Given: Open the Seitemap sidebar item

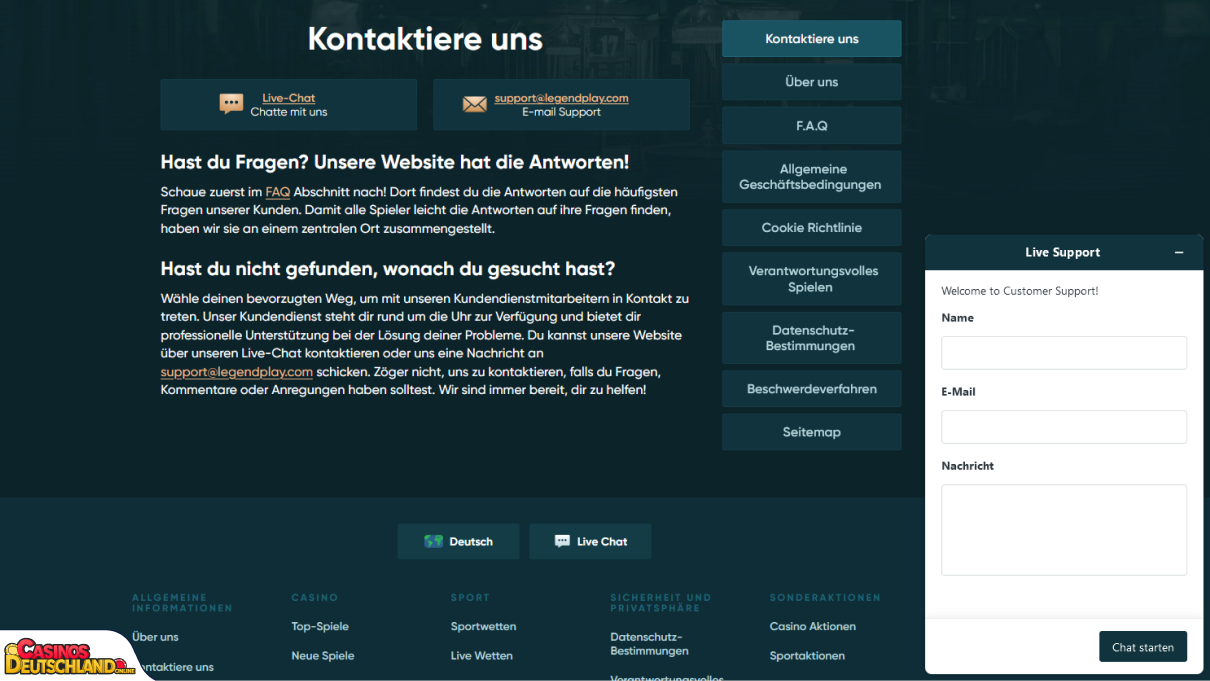Looking at the screenshot, I should click(x=812, y=432).
